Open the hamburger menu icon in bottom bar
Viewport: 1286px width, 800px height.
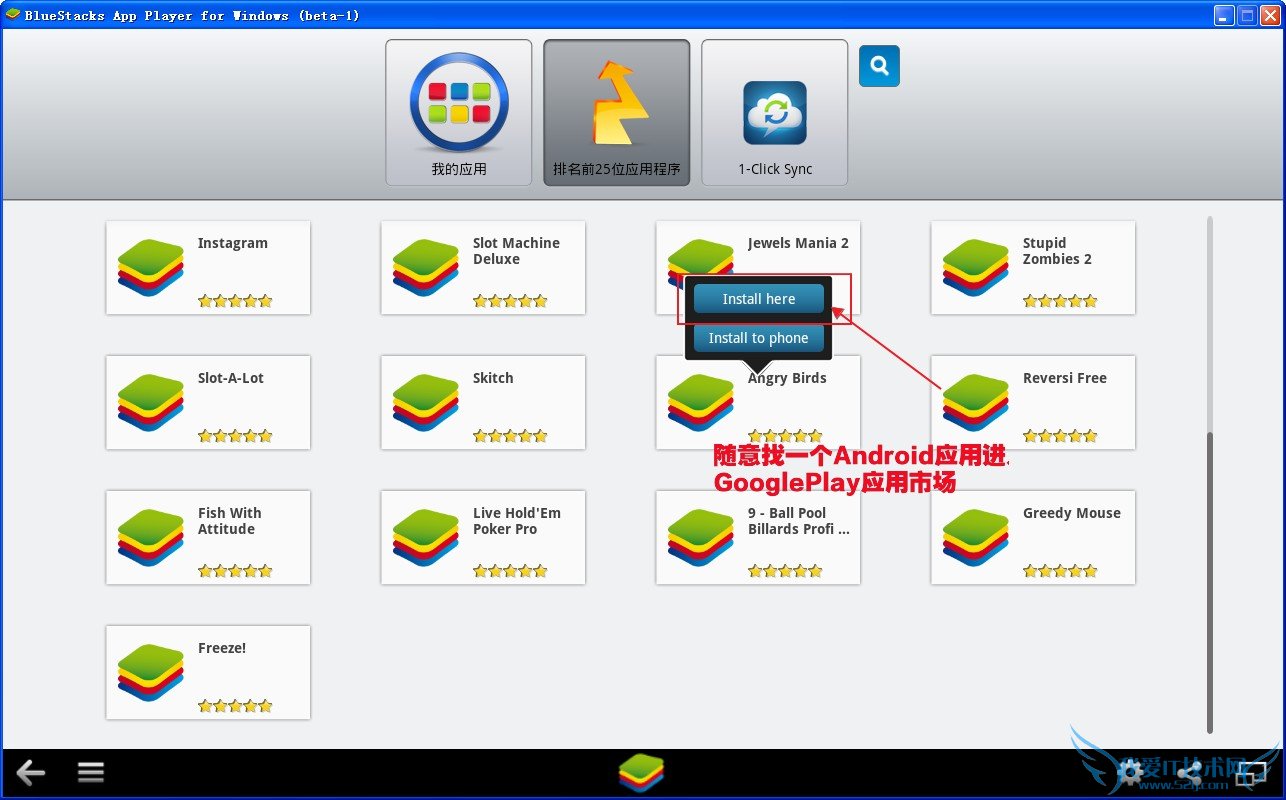click(x=91, y=772)
